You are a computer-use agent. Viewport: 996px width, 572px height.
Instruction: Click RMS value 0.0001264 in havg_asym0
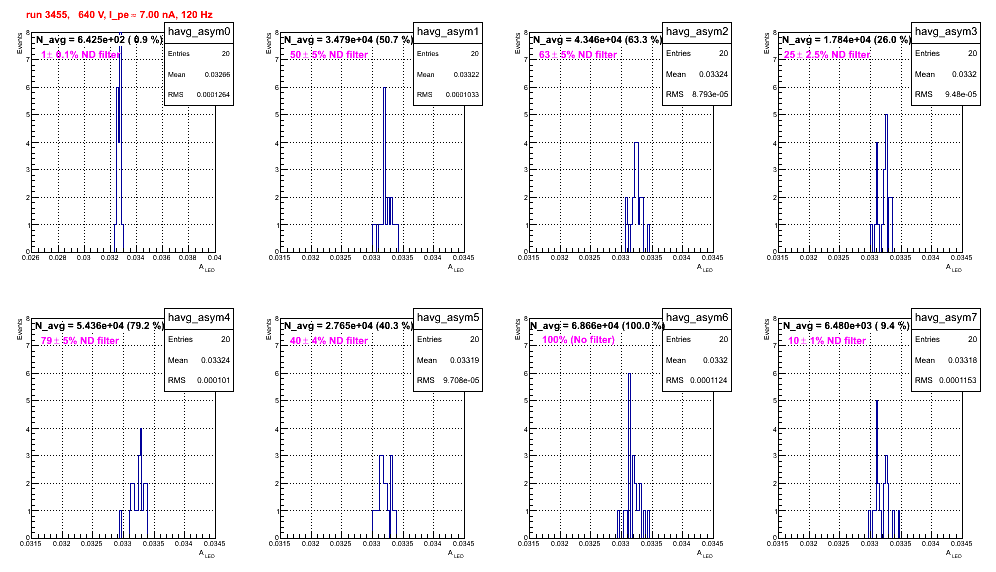[212, 95]
